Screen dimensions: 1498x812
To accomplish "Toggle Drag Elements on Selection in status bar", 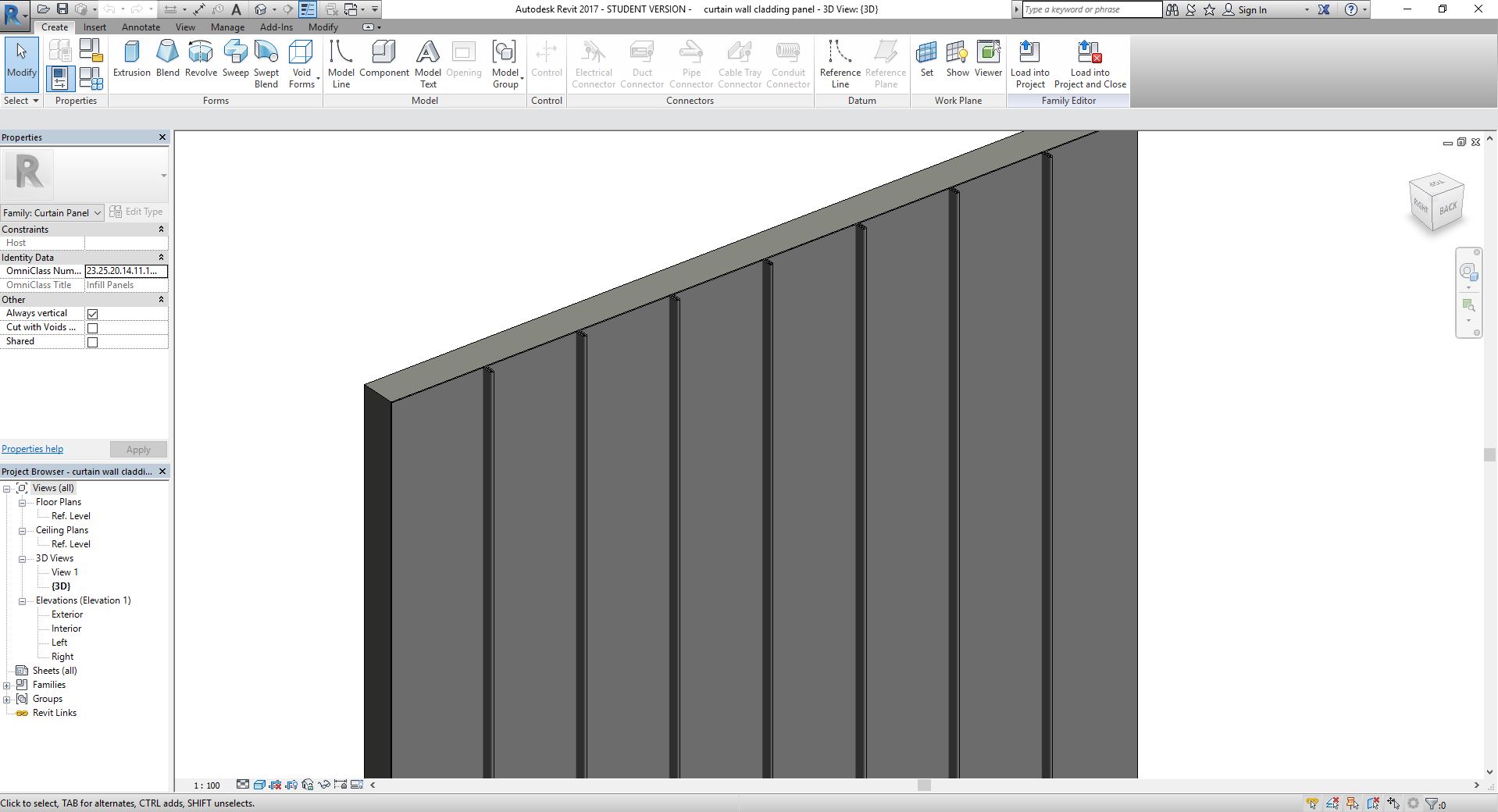I will click(x=1393, y=803).
